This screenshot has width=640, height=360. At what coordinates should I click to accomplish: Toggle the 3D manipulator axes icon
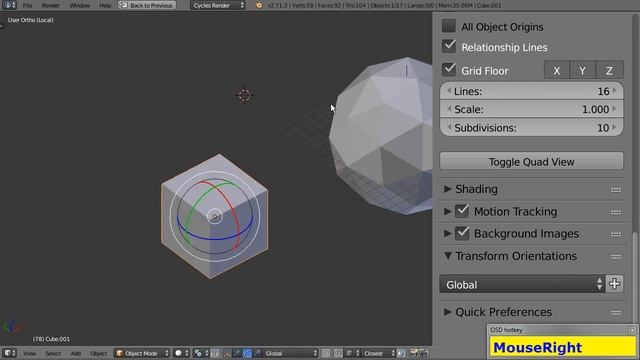pos(228,353)
